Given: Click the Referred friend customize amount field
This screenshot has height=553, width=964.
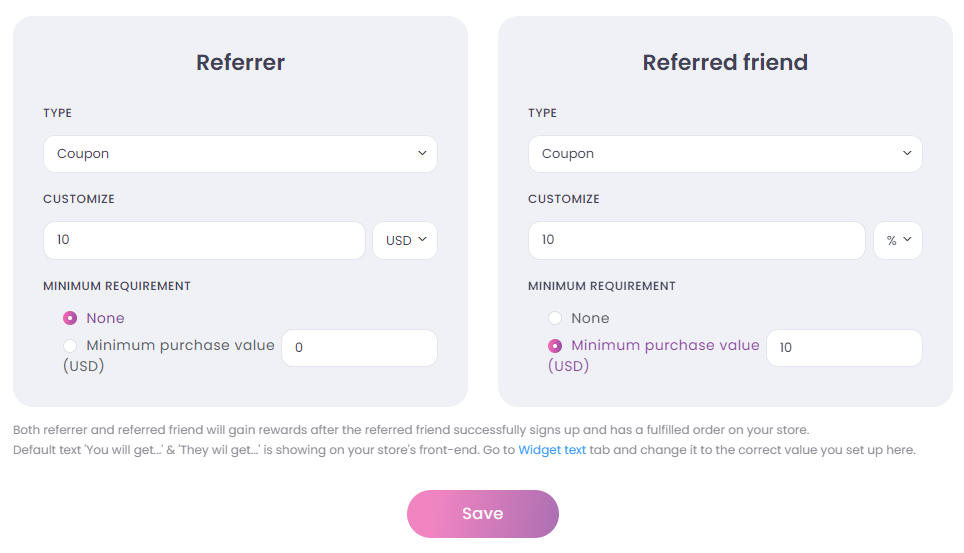Looking at the screenshot, I should point(696,240).
